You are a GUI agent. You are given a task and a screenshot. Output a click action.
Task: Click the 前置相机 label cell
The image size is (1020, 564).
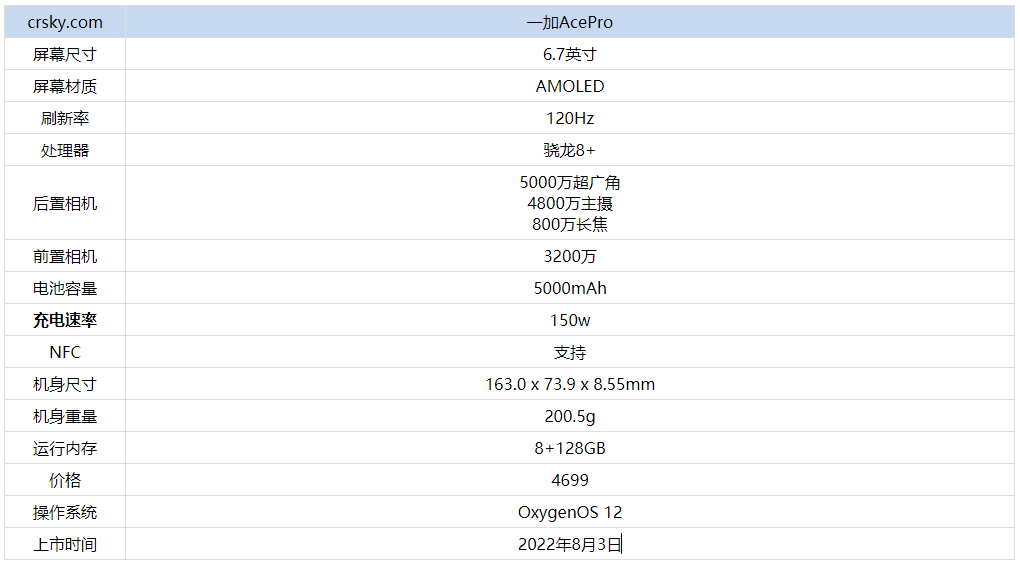click(65, 256)
